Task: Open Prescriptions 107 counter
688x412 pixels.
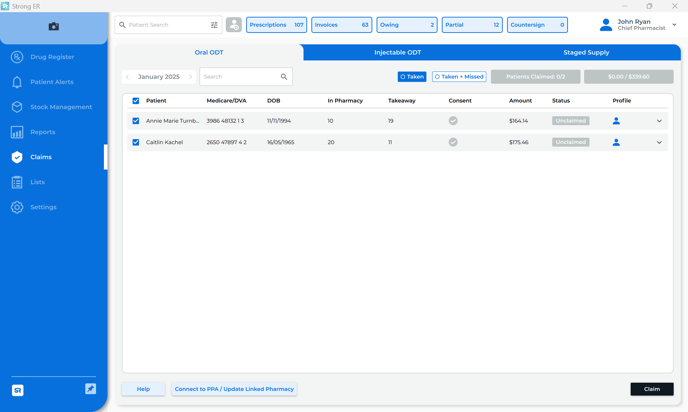Action: (276, 25)
